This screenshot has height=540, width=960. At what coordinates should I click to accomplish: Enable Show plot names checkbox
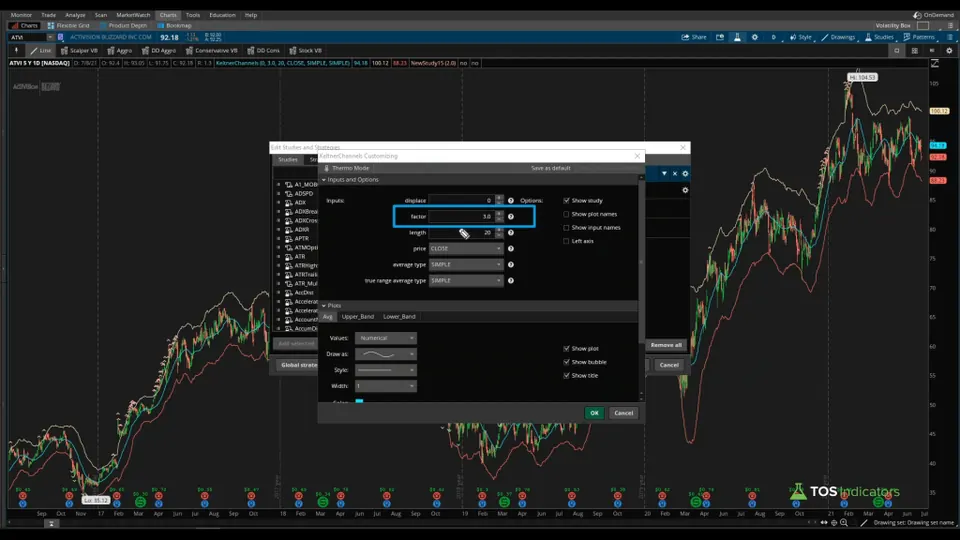click(566, 214)
